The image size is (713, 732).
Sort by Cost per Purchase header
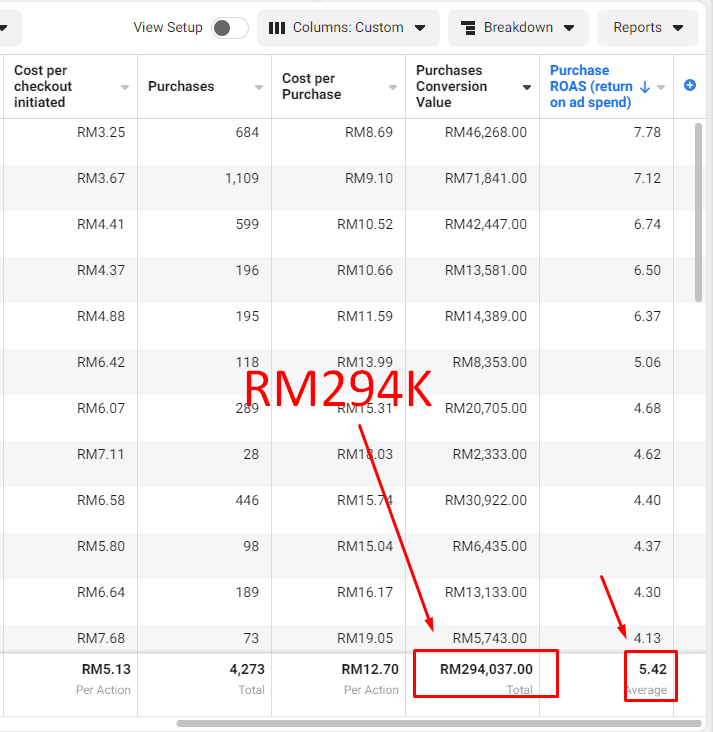(311, 86)
